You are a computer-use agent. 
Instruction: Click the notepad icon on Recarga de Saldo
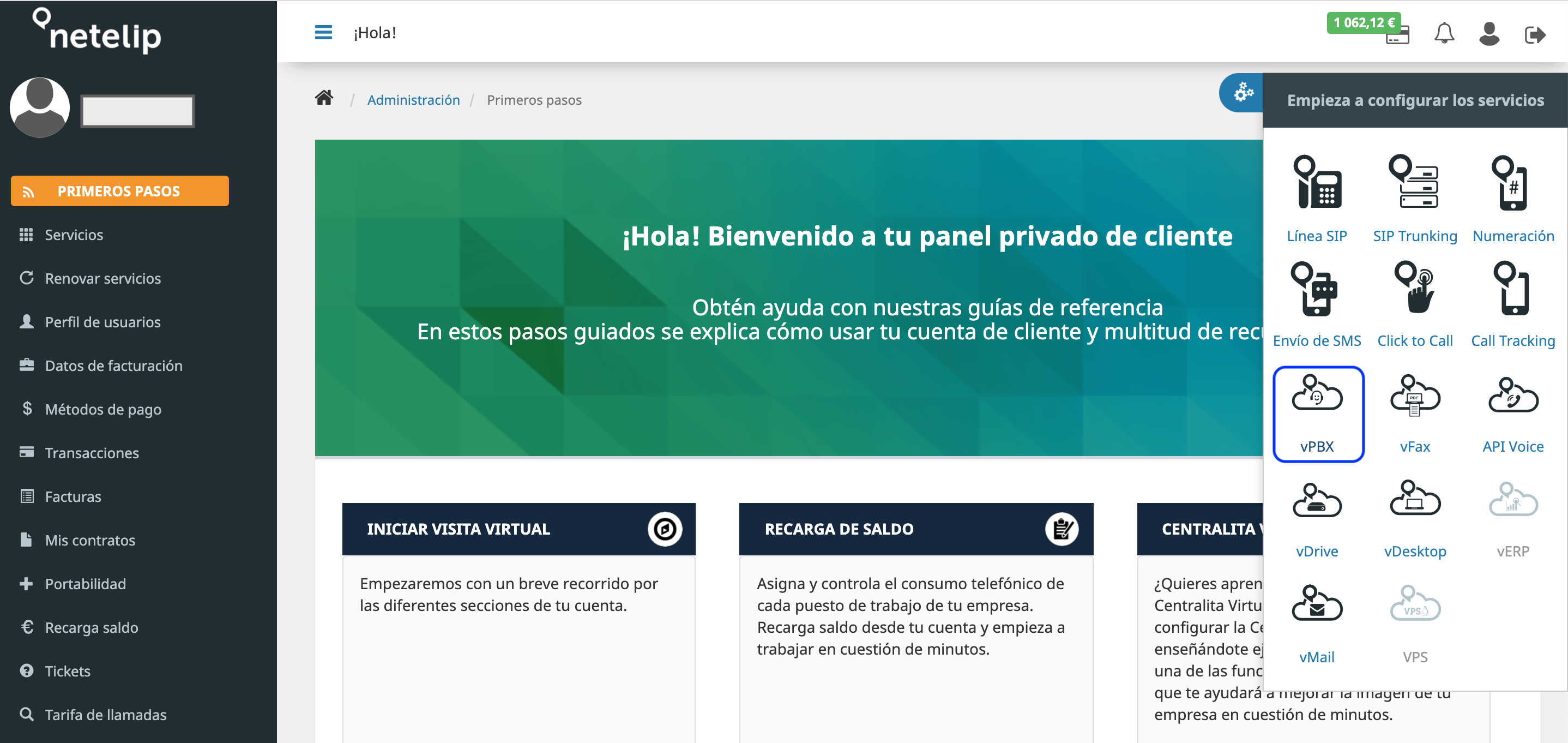pos(1062,529)
